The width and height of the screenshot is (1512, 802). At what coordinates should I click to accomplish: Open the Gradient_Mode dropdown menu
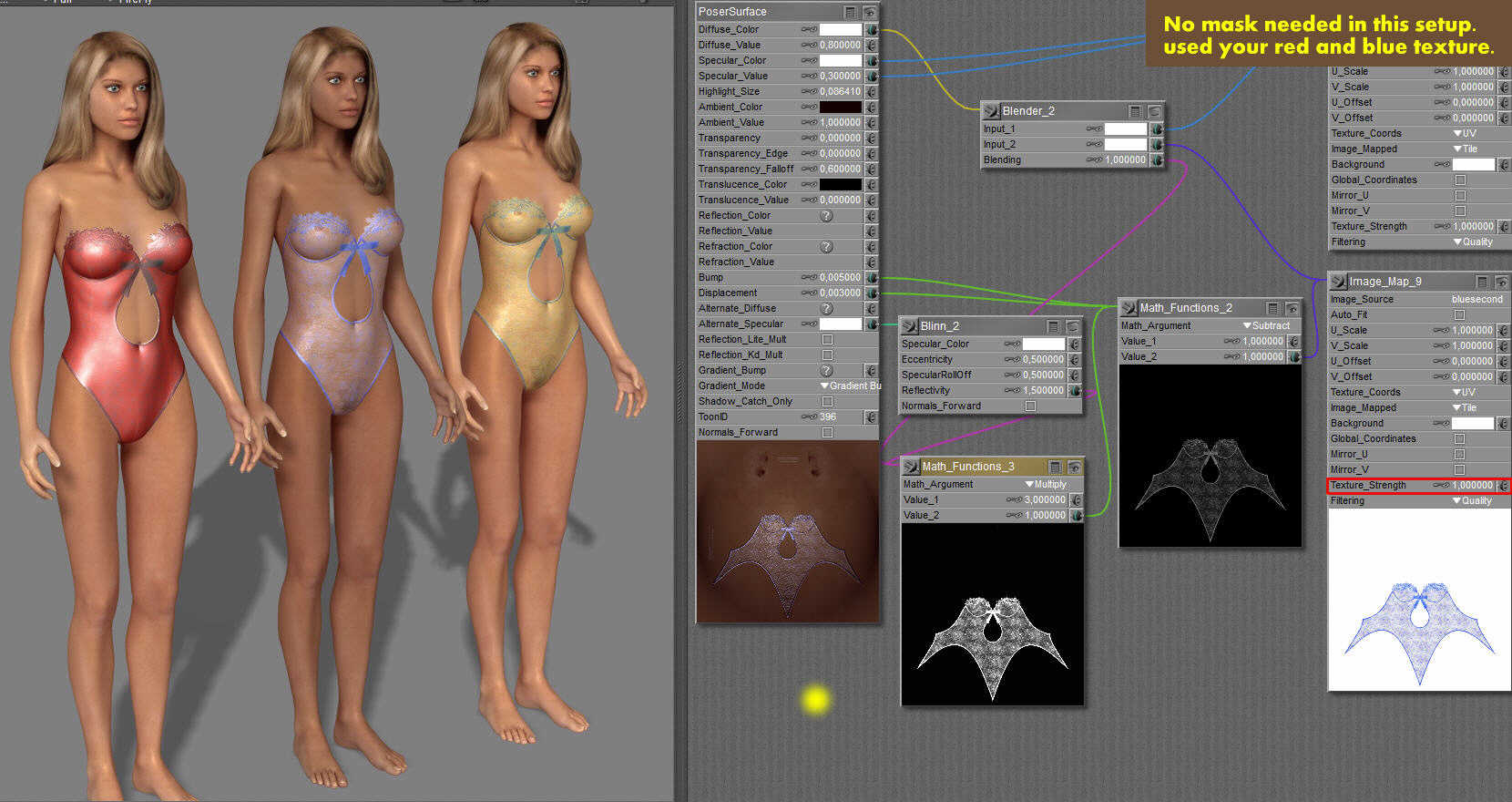(851, 386)
